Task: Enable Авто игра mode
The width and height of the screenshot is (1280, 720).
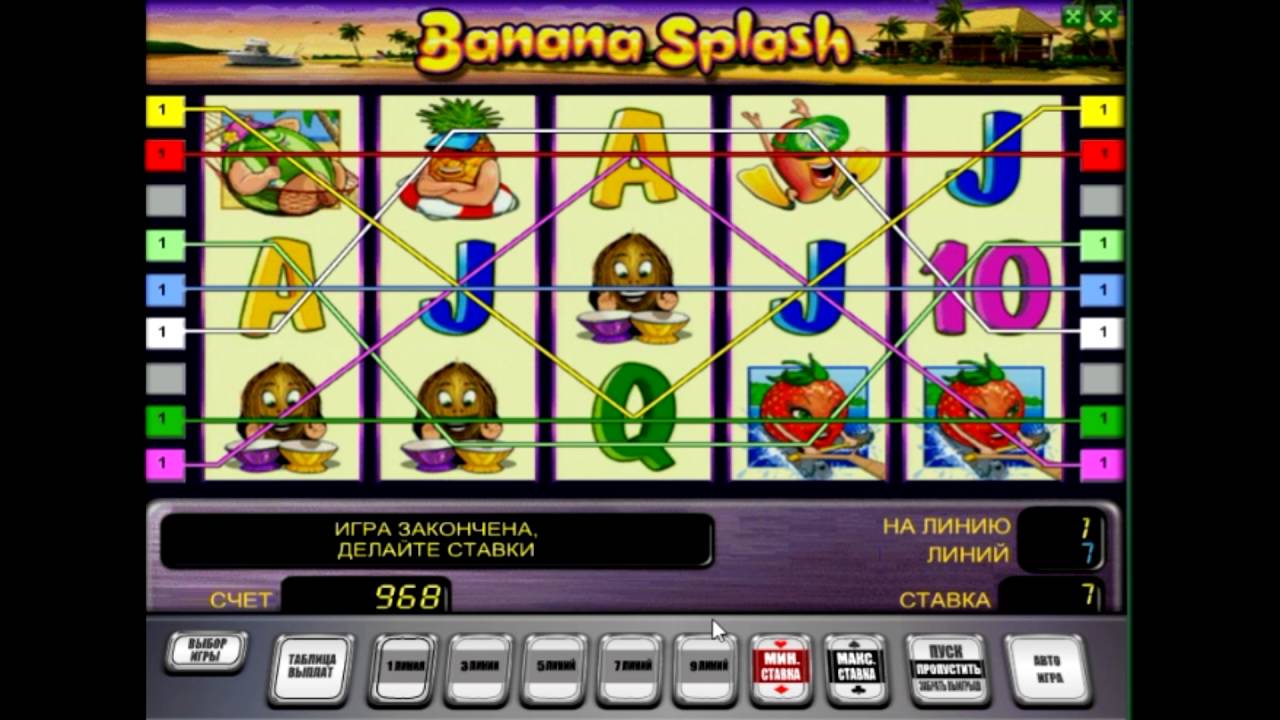Action: [1047, 668]
